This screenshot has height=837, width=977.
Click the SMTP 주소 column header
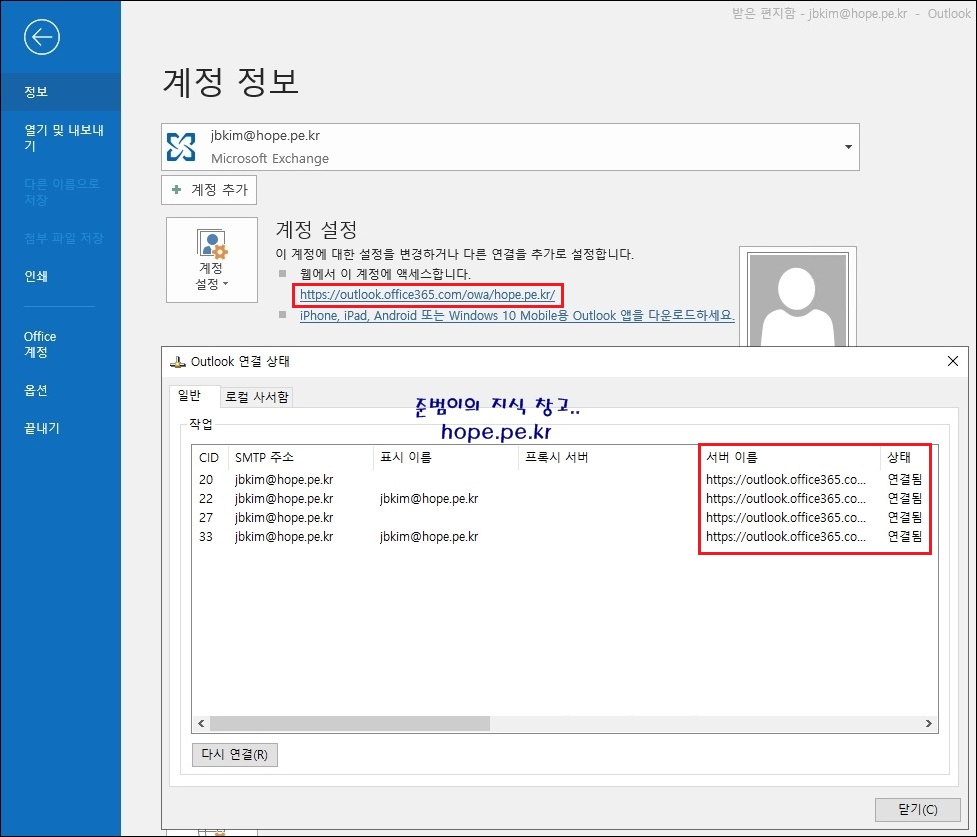click(301, 457)
